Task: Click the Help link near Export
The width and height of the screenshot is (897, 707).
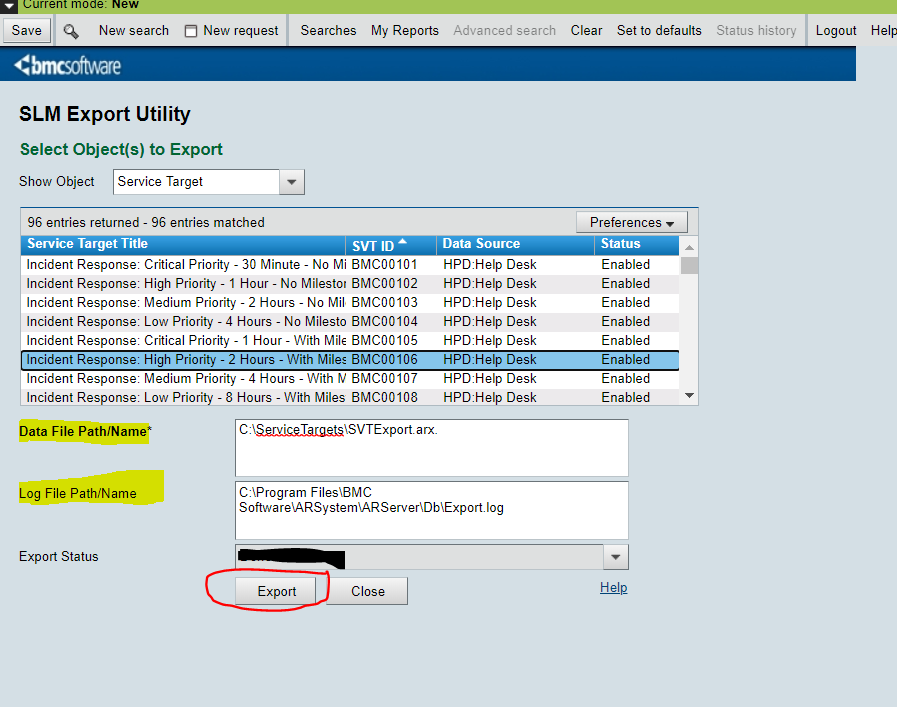Action: click(x=613, y=587)
